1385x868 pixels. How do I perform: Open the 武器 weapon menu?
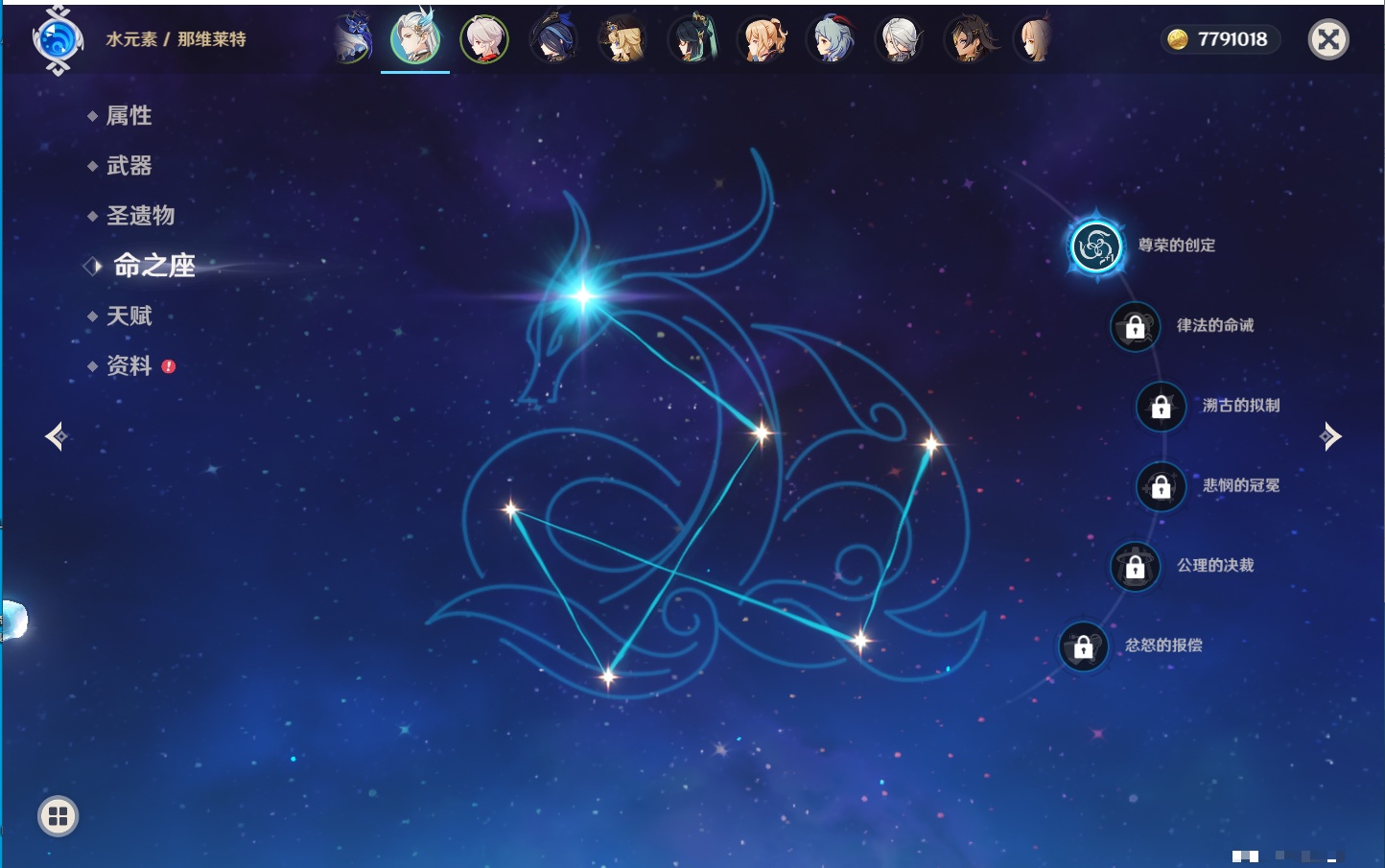(x=129, y=166)
